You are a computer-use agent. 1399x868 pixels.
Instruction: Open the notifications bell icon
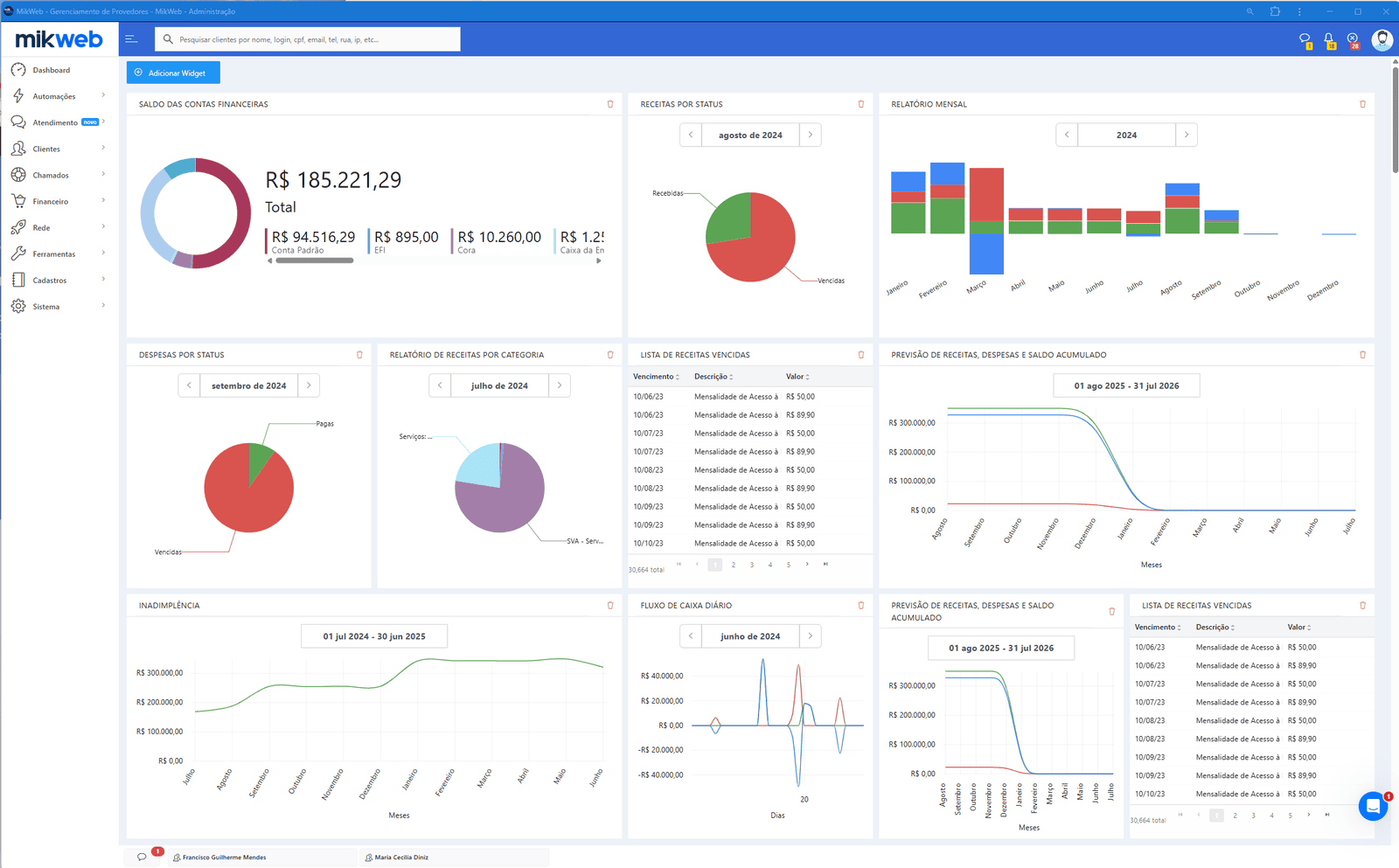(x=1328, y=39)
